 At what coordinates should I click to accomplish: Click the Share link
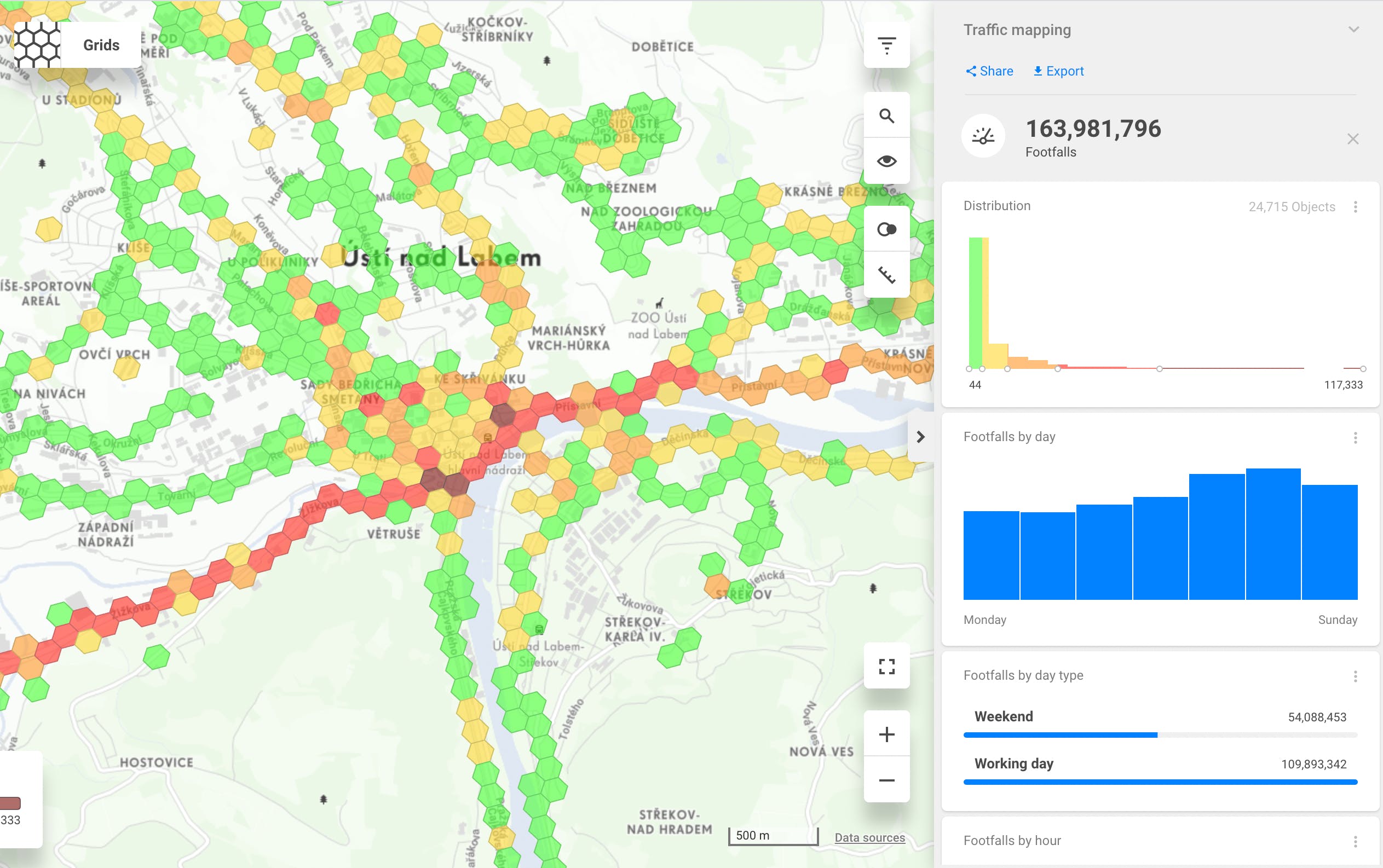pos(989,71)
